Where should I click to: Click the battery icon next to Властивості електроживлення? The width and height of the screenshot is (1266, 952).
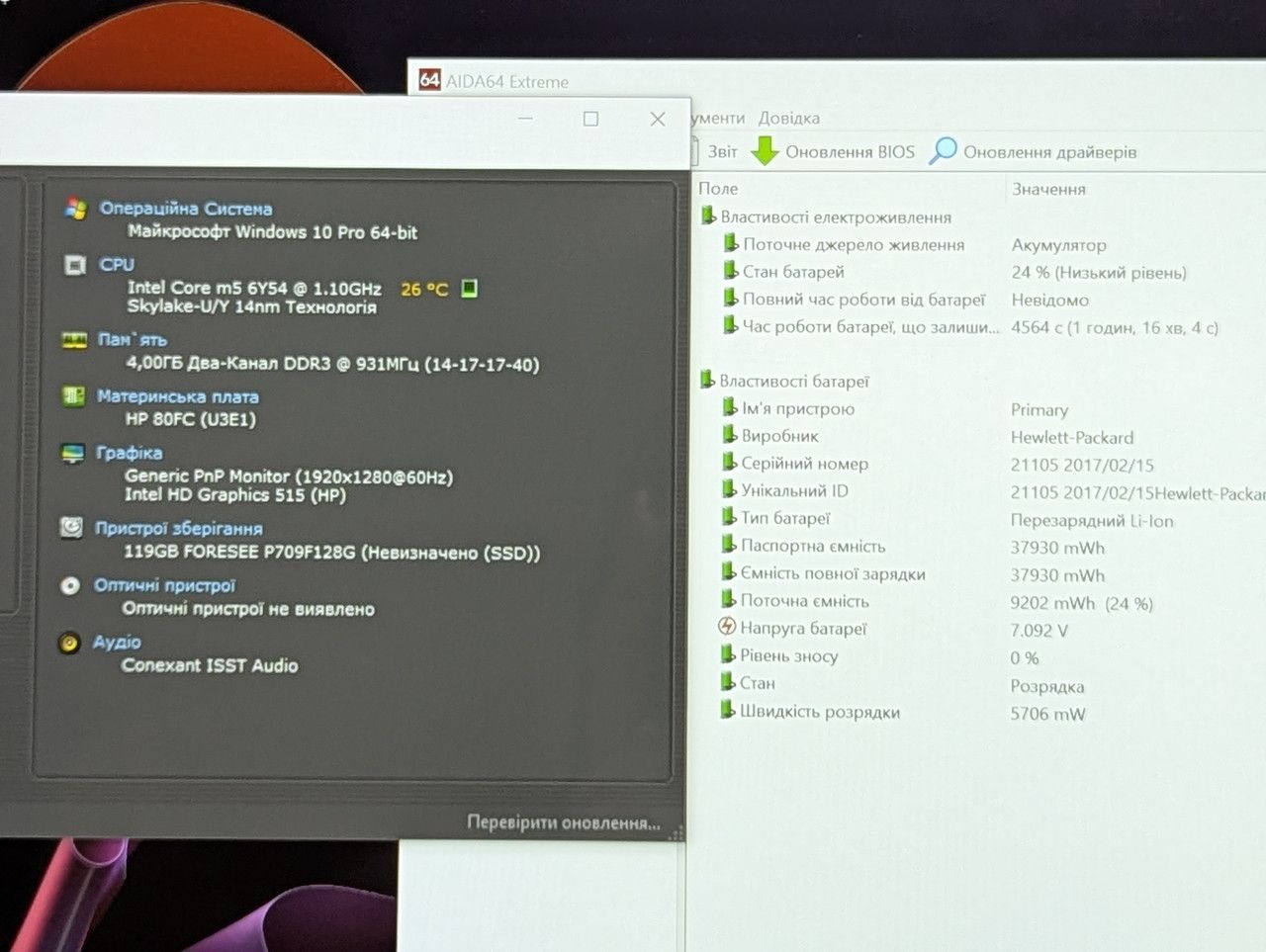708,216
